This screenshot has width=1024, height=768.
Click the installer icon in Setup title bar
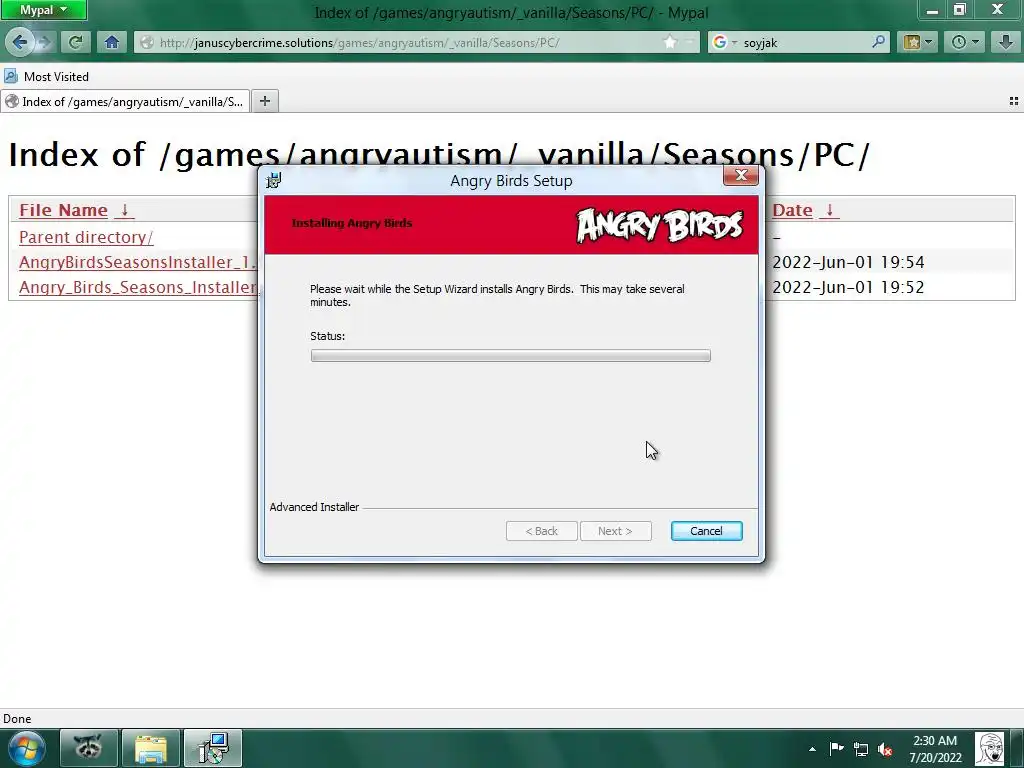pos(274,180)
